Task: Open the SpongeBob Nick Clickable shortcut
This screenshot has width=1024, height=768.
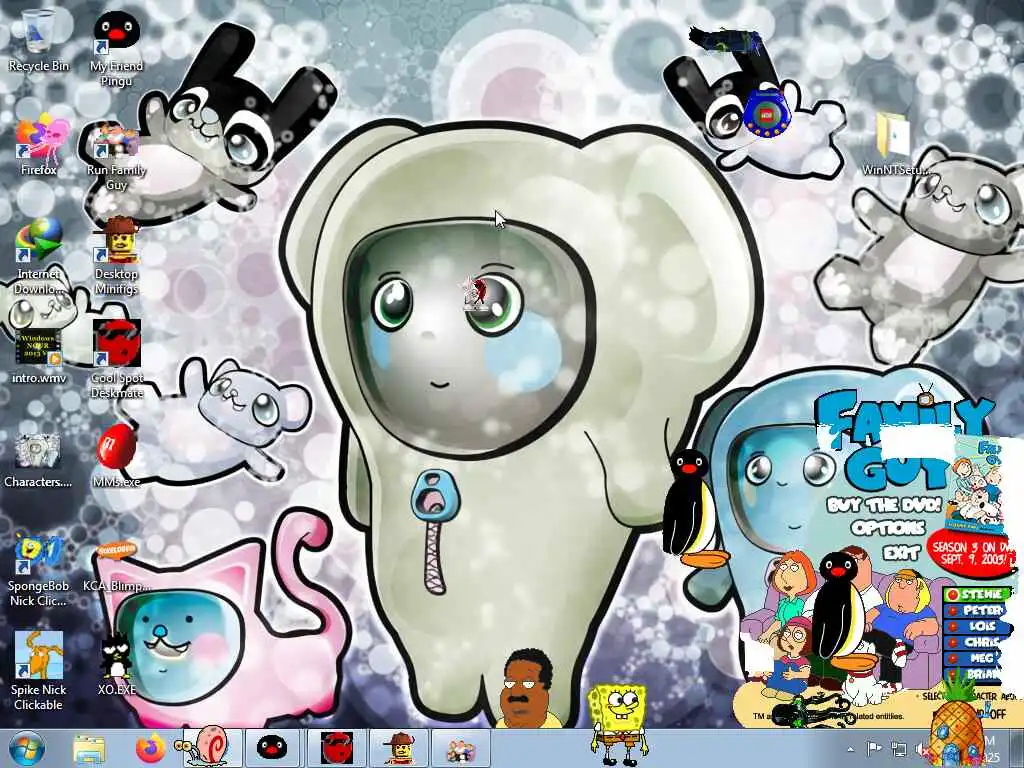Action: point(39,571)
